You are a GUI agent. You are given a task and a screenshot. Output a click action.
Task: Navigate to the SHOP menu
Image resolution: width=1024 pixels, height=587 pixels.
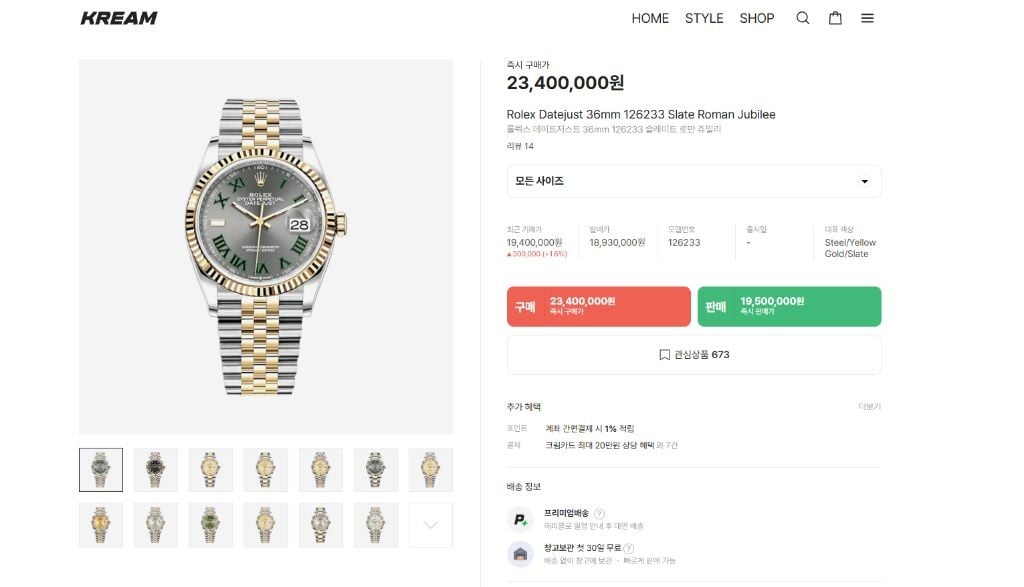[757, 18]
